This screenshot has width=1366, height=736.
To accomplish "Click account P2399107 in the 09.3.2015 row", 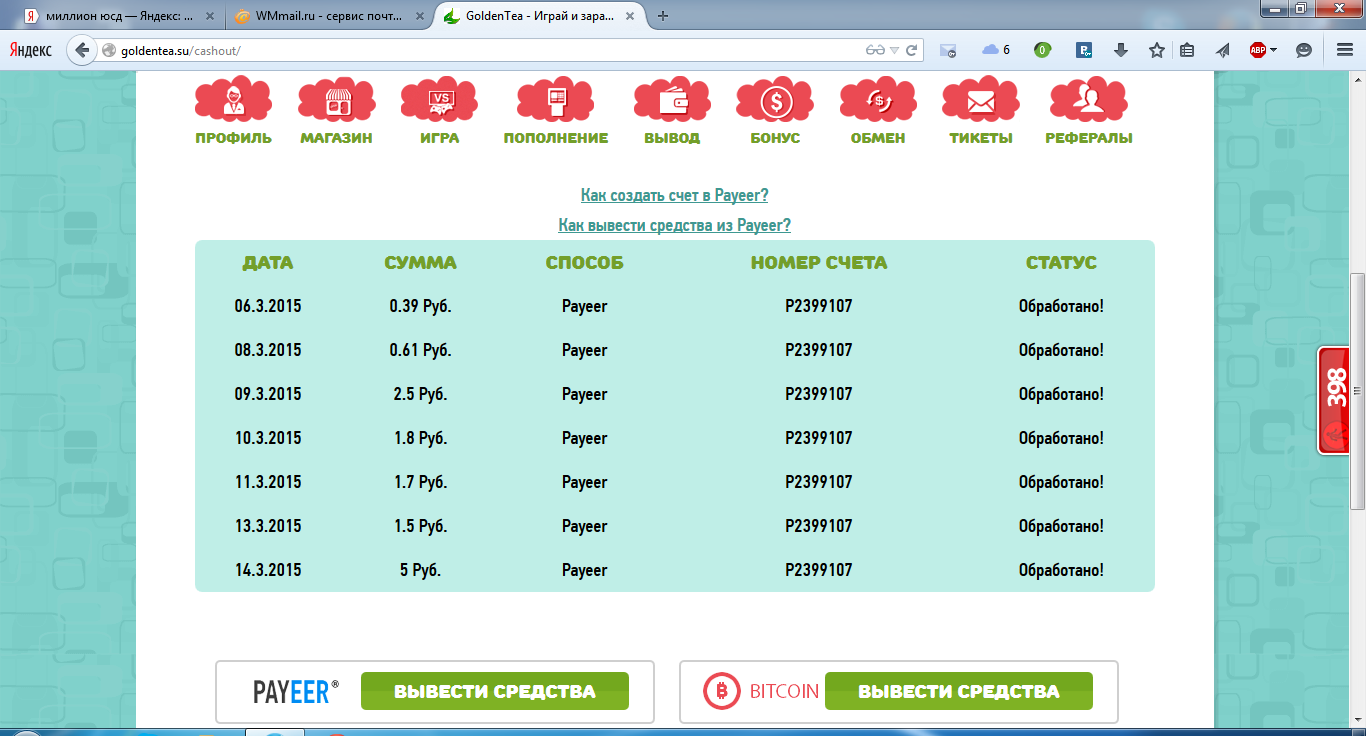I will click(x=819, y=394).
